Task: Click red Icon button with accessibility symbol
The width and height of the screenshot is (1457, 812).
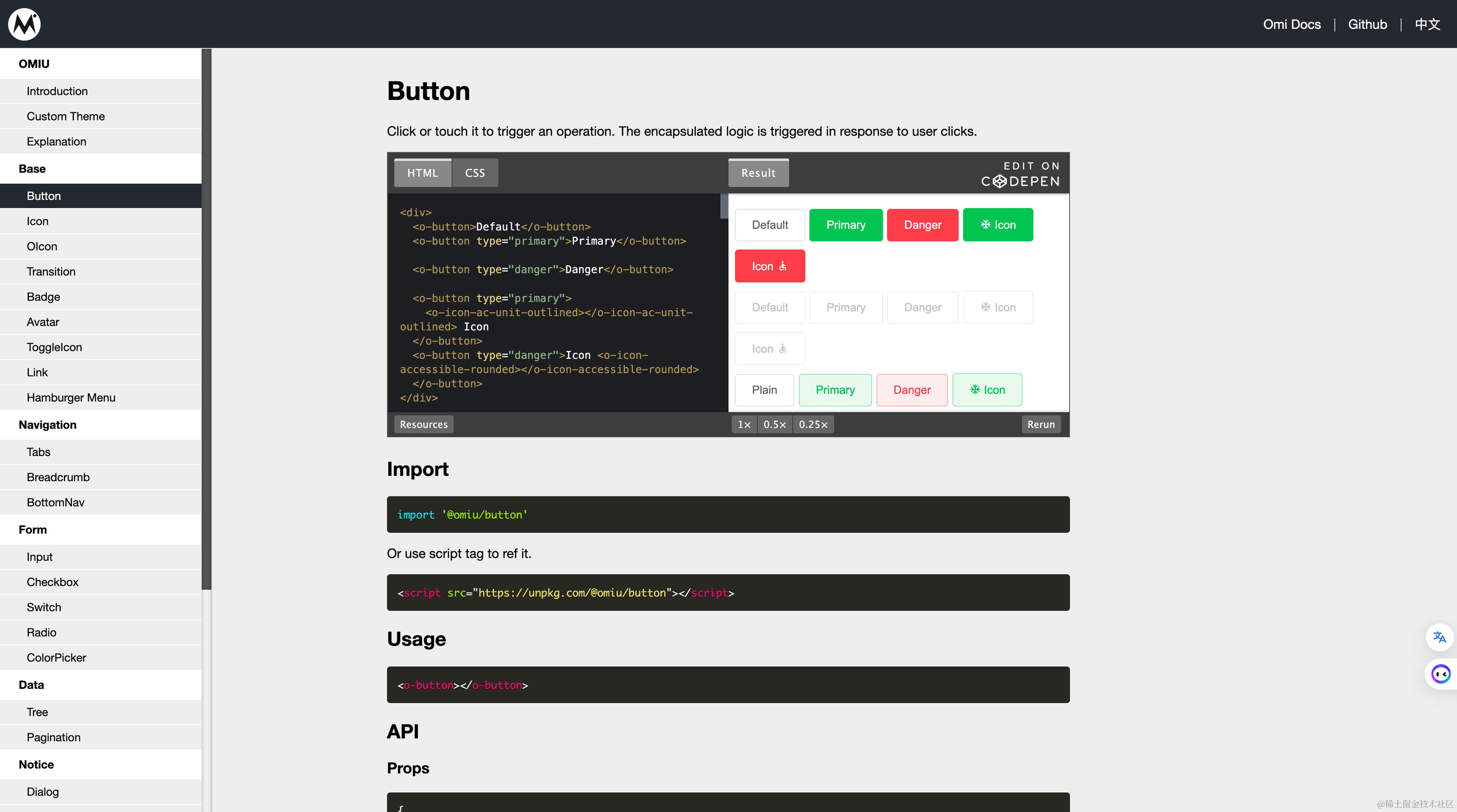Action: coord(769,266)
